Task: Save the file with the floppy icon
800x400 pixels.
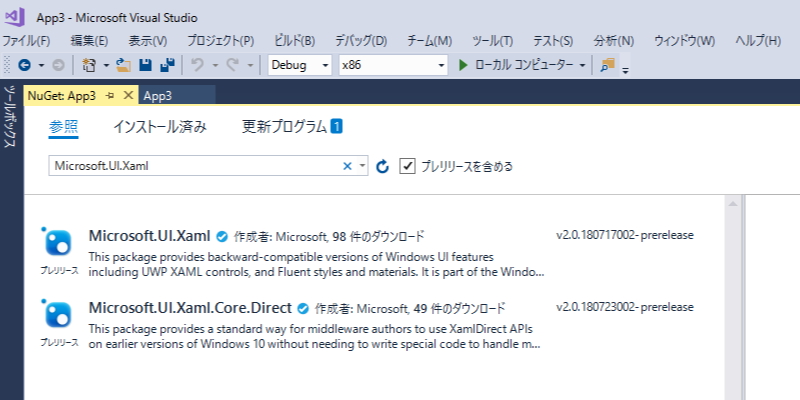Action: [x=145, y=65]
